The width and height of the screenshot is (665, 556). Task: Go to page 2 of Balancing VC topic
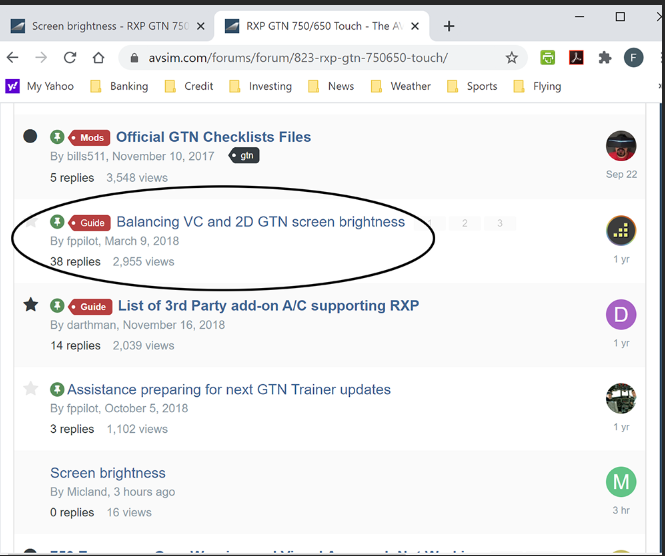pyautogui.click(x=465, y=223)
